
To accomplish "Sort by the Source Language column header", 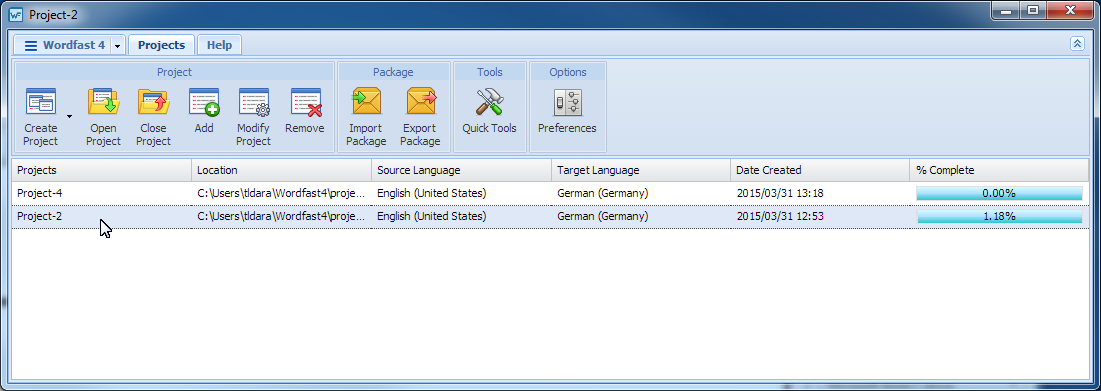I will tap(461, 170).
